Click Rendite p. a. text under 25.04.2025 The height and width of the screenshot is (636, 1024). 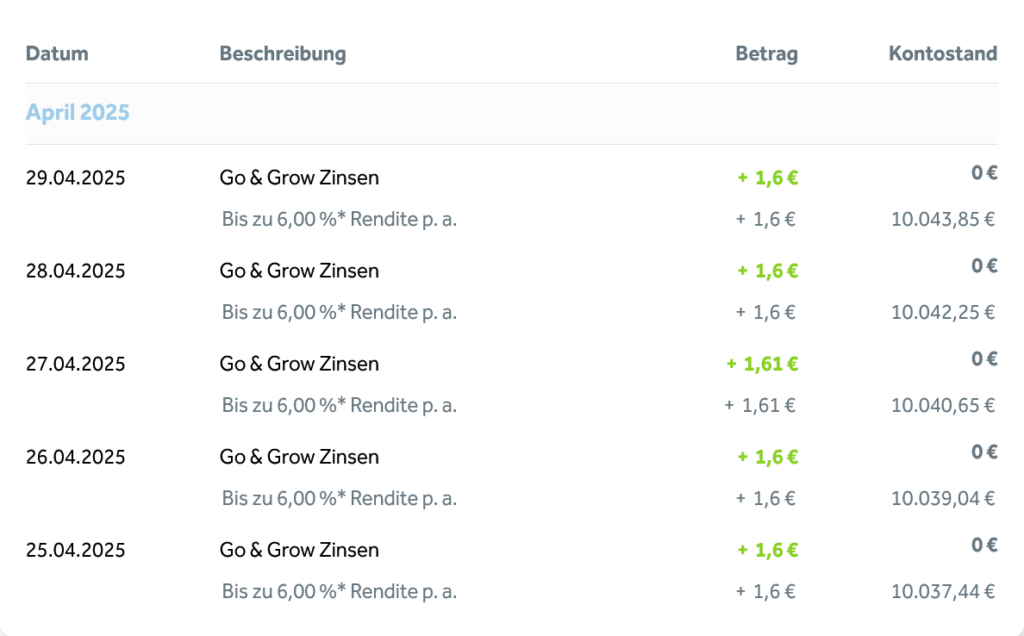[404, 591]
